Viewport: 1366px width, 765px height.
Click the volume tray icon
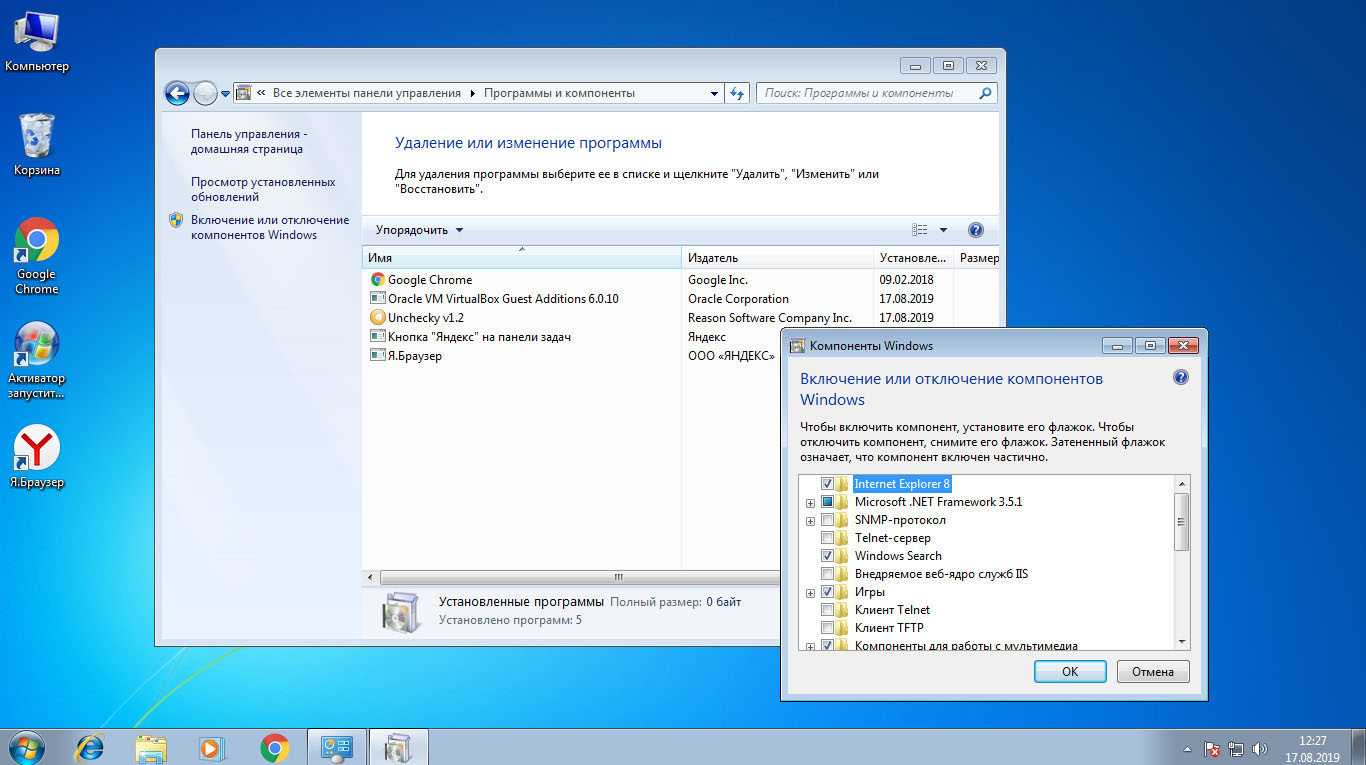(x=1260, y=748)
